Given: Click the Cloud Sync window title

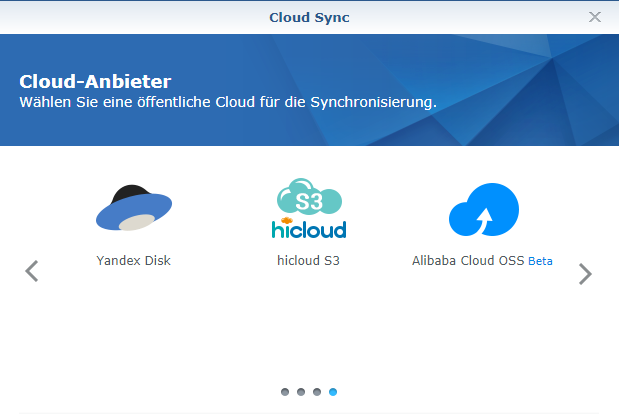Looking at the screenshot, I should [309, 17].
